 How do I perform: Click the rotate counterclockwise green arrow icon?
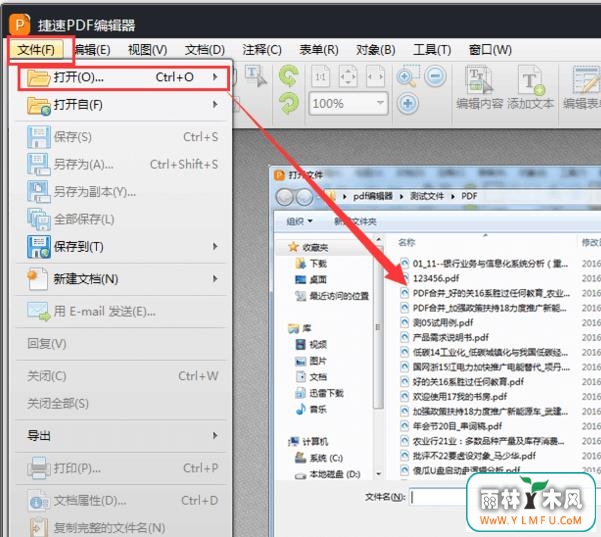coord(289,76)
